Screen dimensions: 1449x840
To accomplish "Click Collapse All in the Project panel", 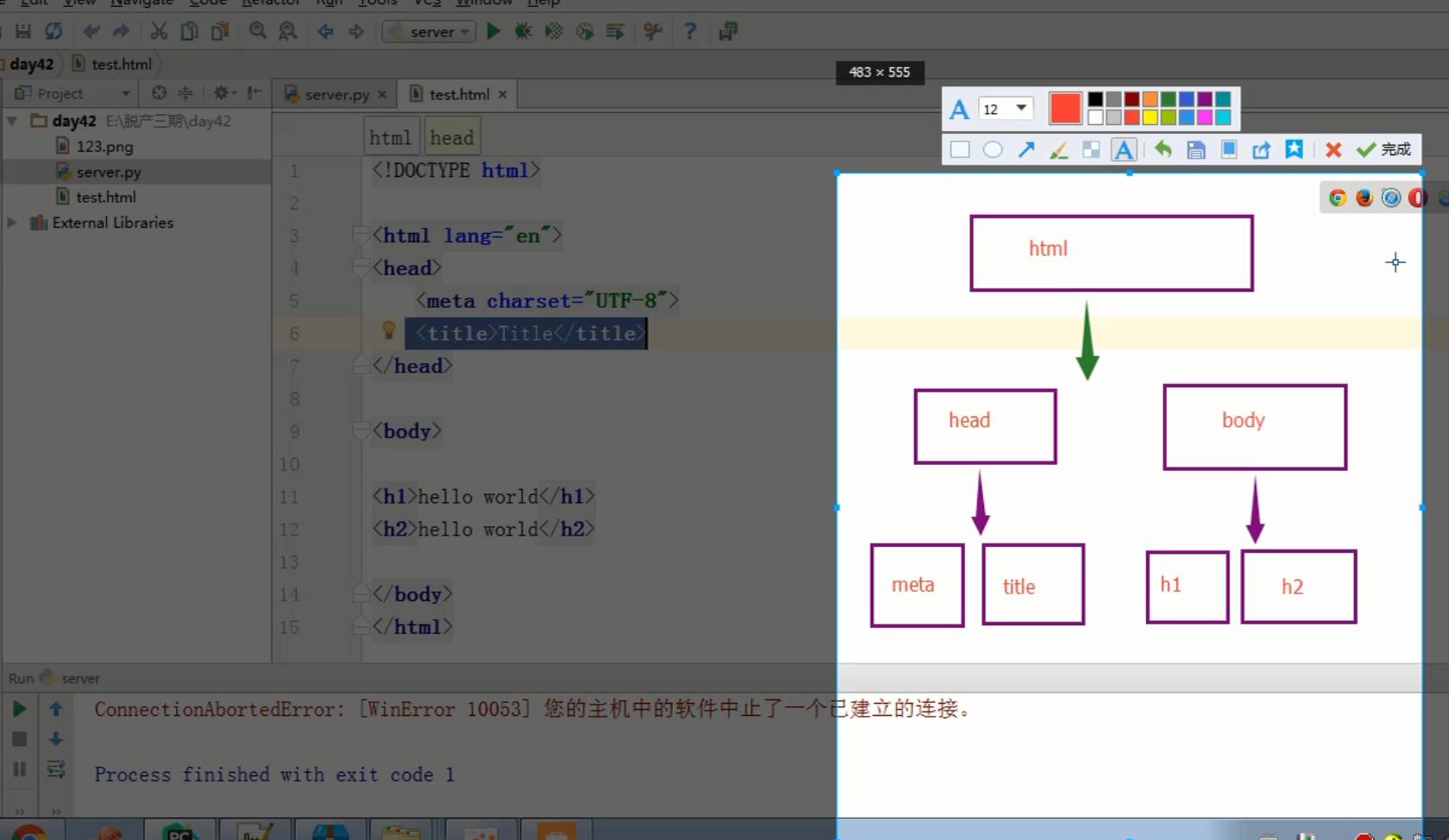I will 185,93.
